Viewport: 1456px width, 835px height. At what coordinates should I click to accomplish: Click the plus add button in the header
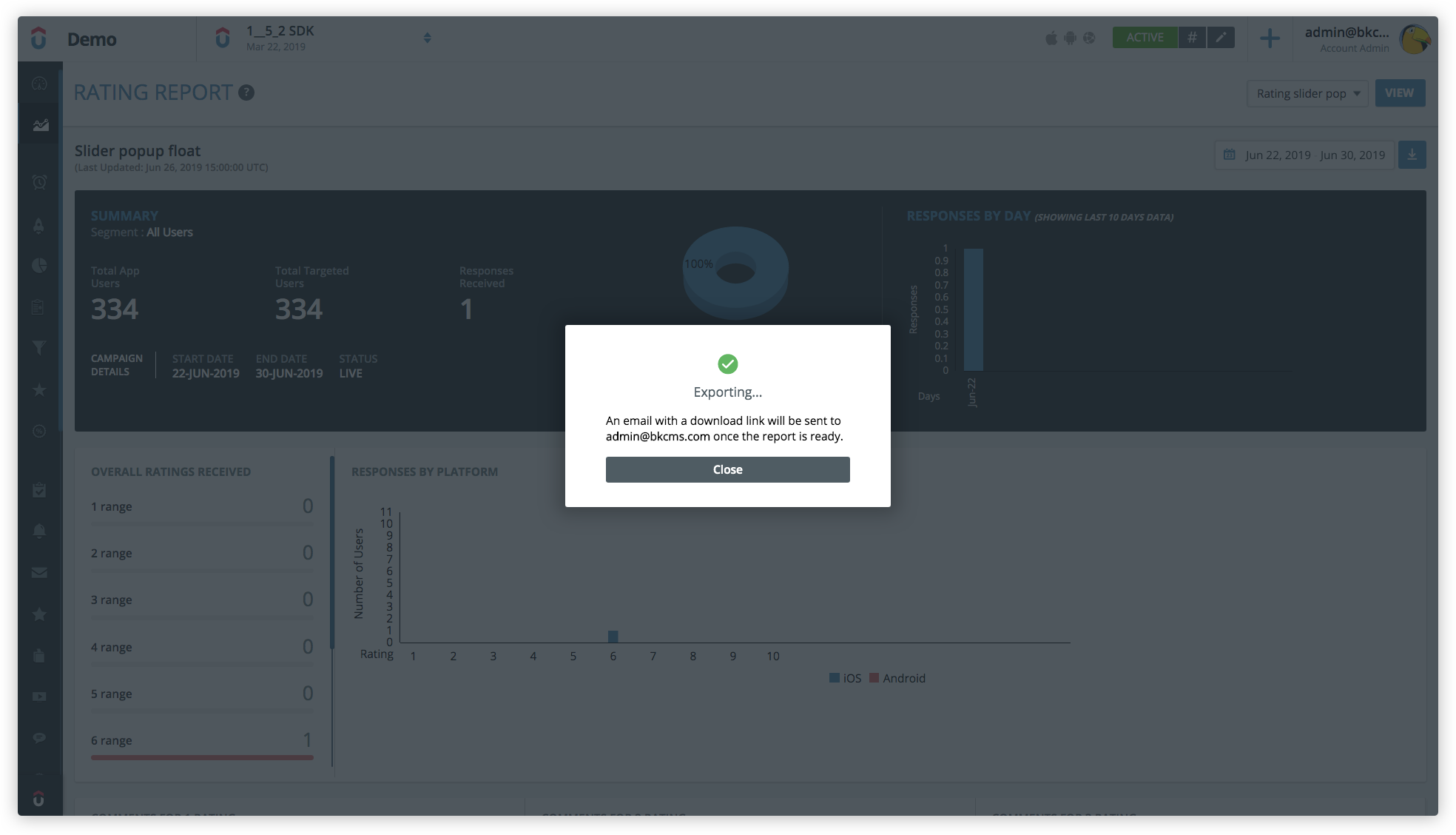point(1270,38)
